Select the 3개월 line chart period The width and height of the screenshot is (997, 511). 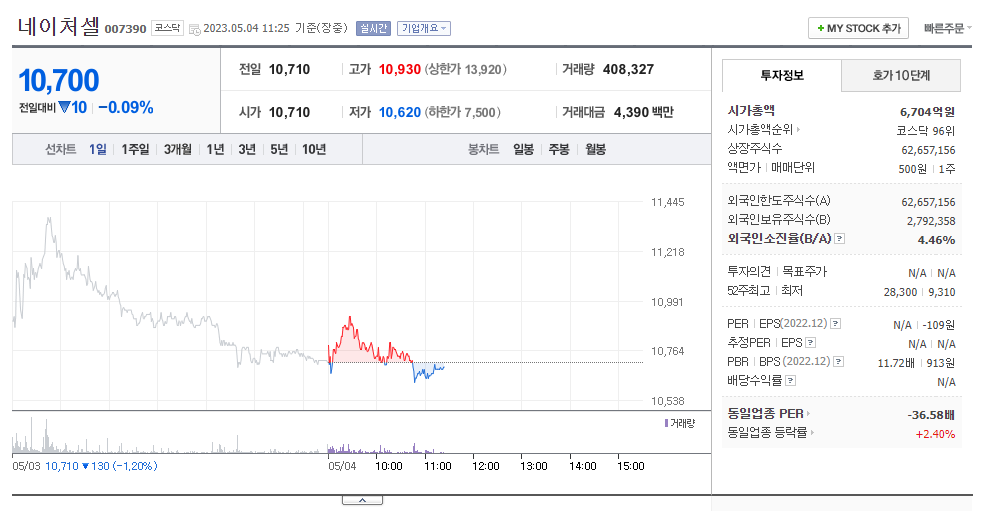point(177,149)
